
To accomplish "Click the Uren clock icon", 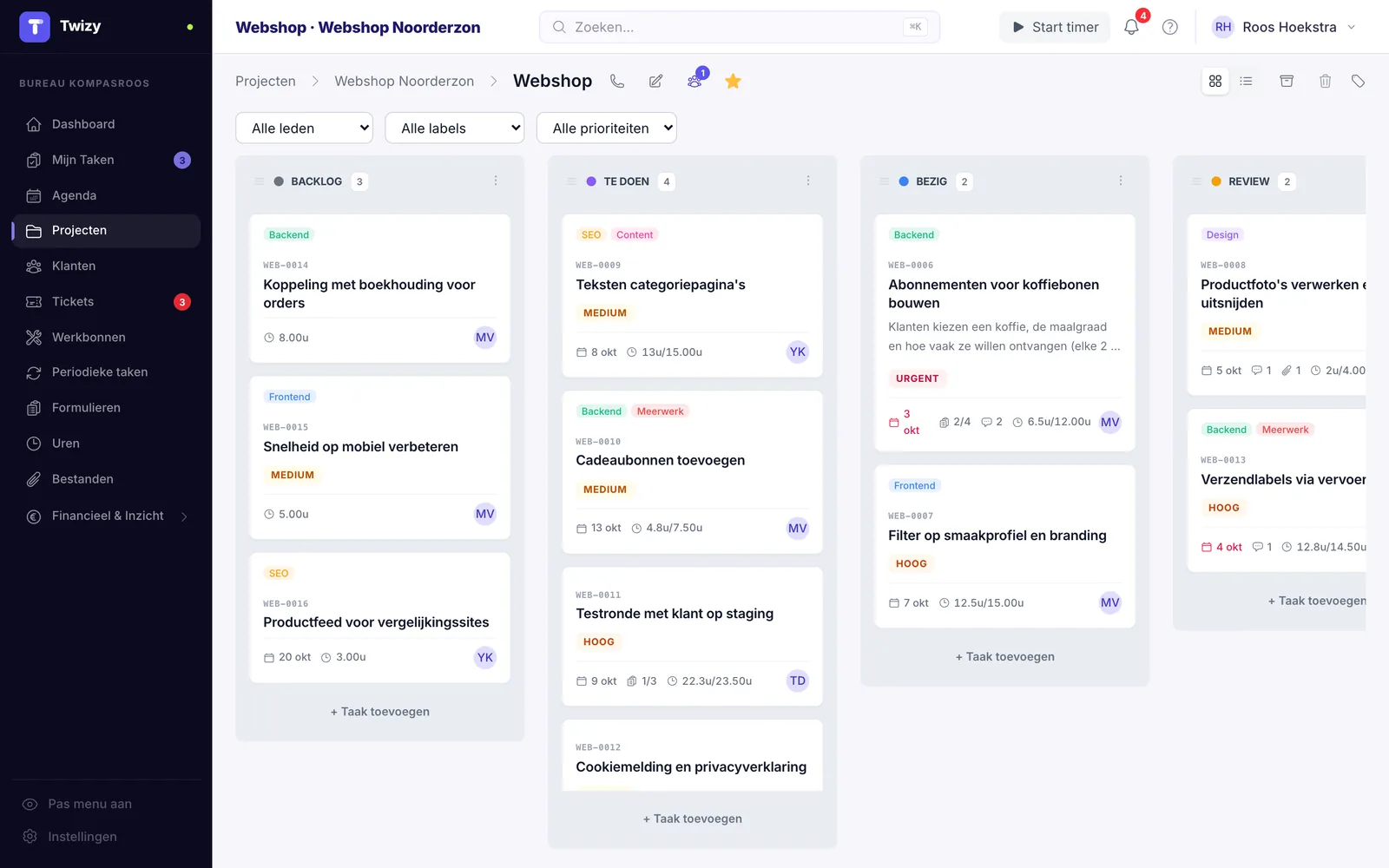I will coord(34,444).
